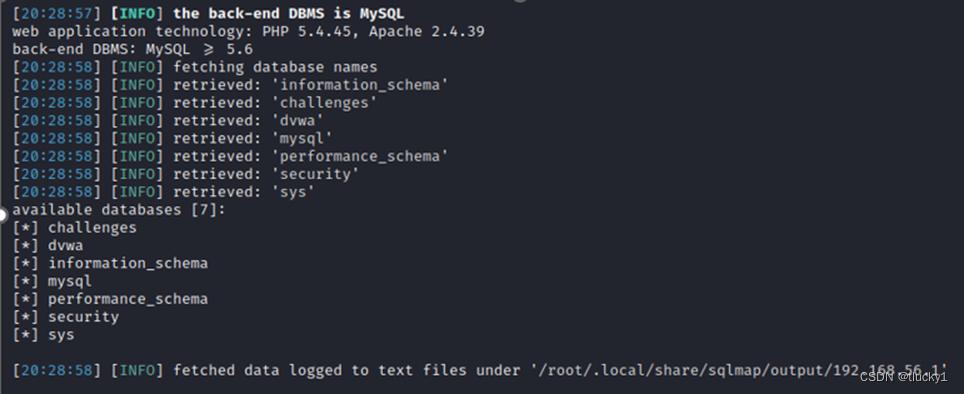Click the 'available databases [7]:' header
Viewport: 964px width, 394px height.
(x=119, y=210)
